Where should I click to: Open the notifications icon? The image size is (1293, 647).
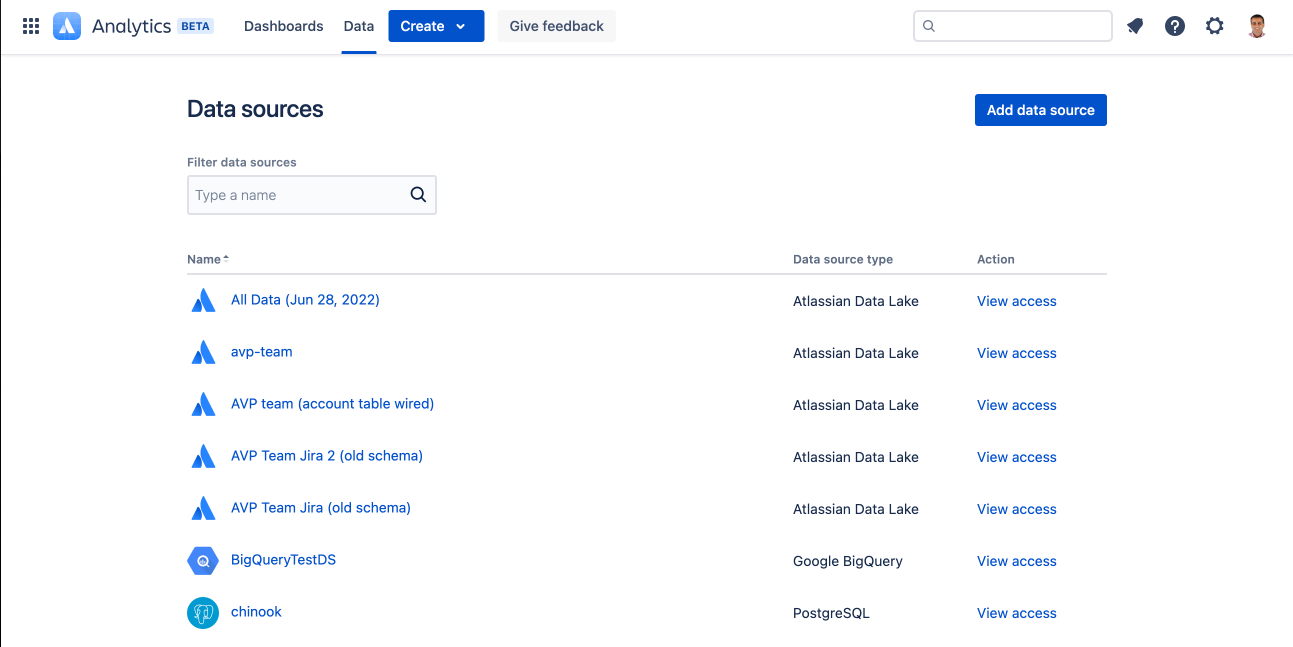pyautogui.click(x=1135, y=26)
